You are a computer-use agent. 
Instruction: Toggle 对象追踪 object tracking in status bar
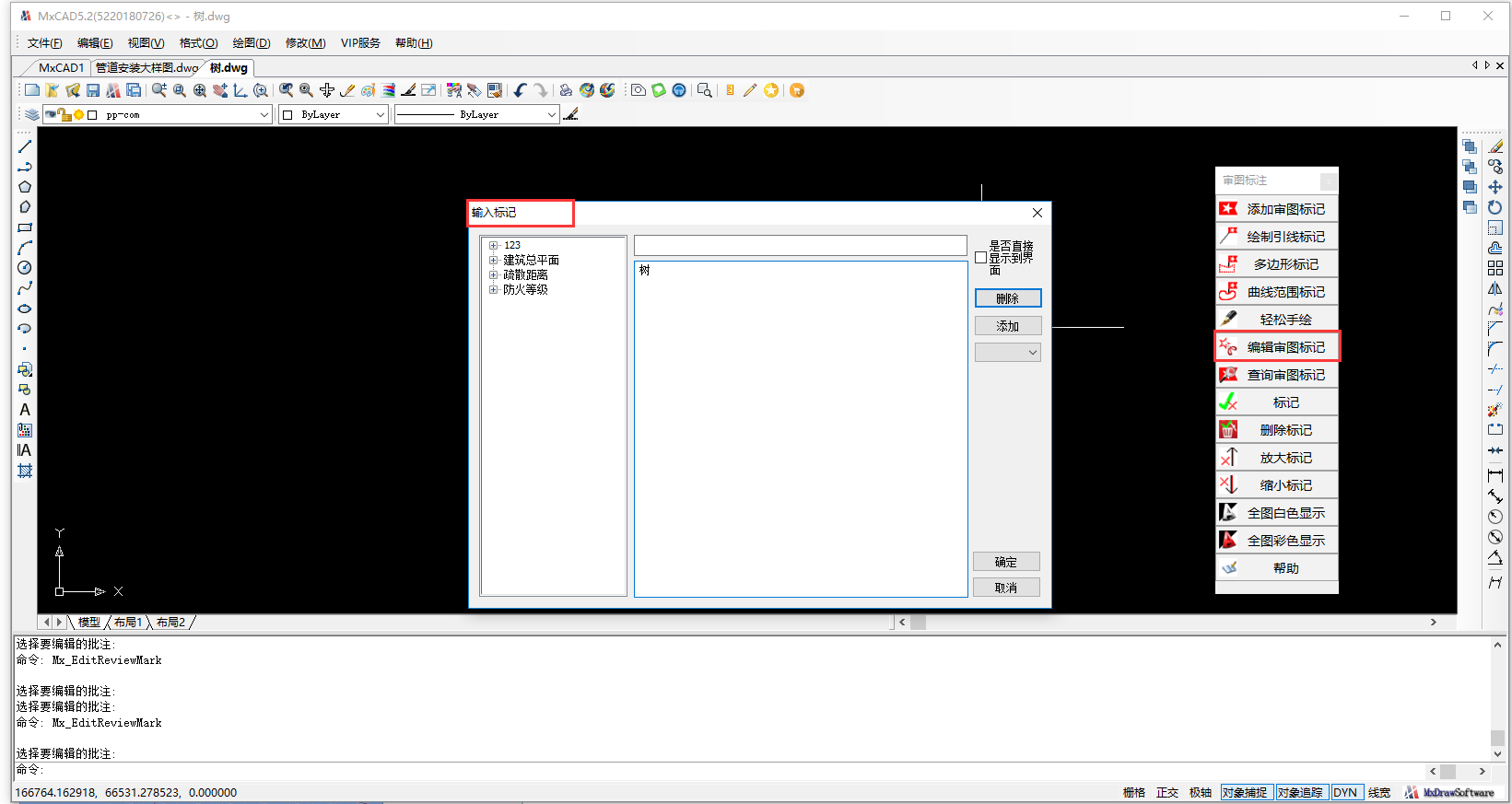(x=1301, y=792)
